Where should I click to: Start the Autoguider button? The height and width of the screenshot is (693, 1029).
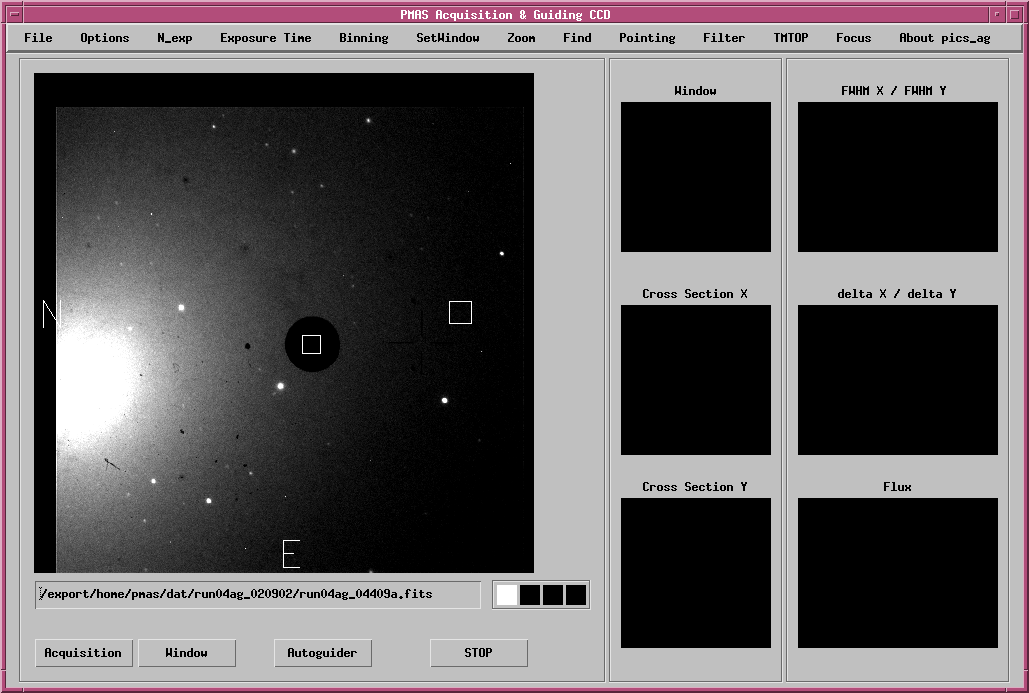(x=322, y=653)
